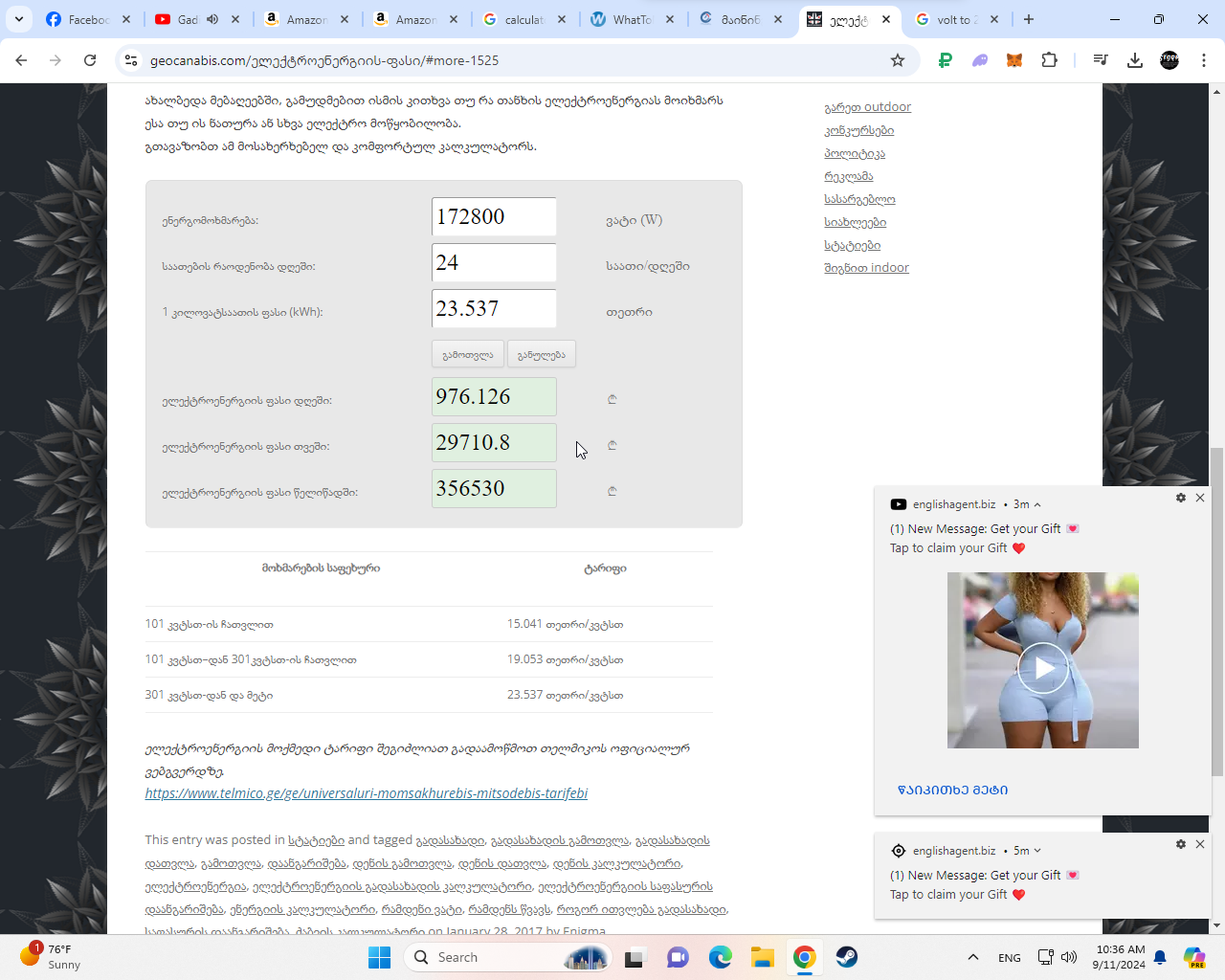Click the page vertical scrollbar thumb
Image resolution: width=1225 pixels, height=980 pixels.
click(1216, 612)
